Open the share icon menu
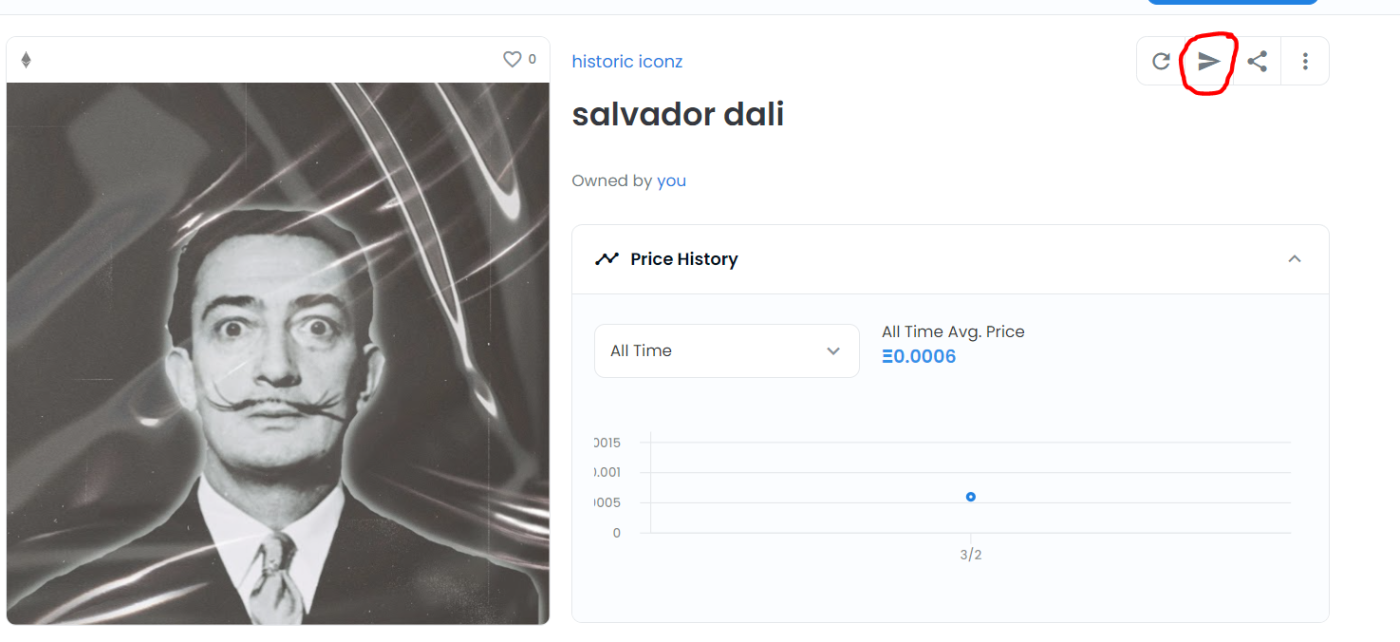Image resolution: width=1400 pixels, height=642 pixels. pyautogui.click(x=1257, y=61)
